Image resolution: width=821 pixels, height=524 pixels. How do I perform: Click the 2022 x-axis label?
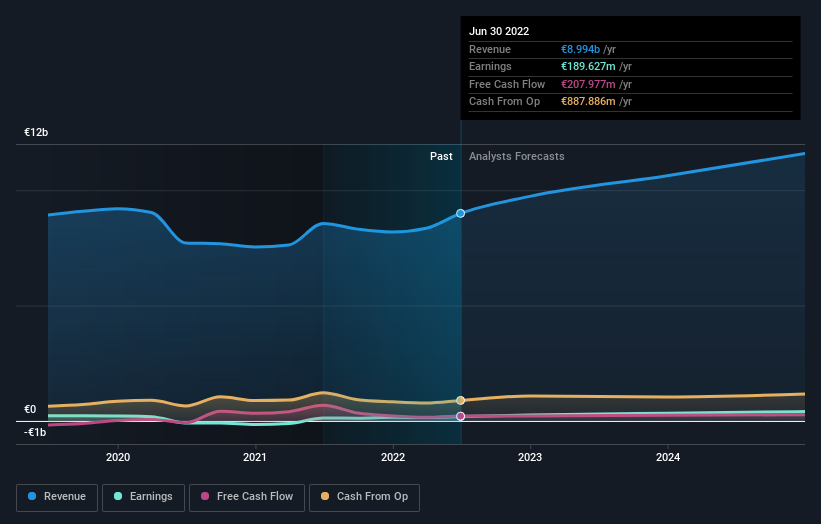(393, 458)
